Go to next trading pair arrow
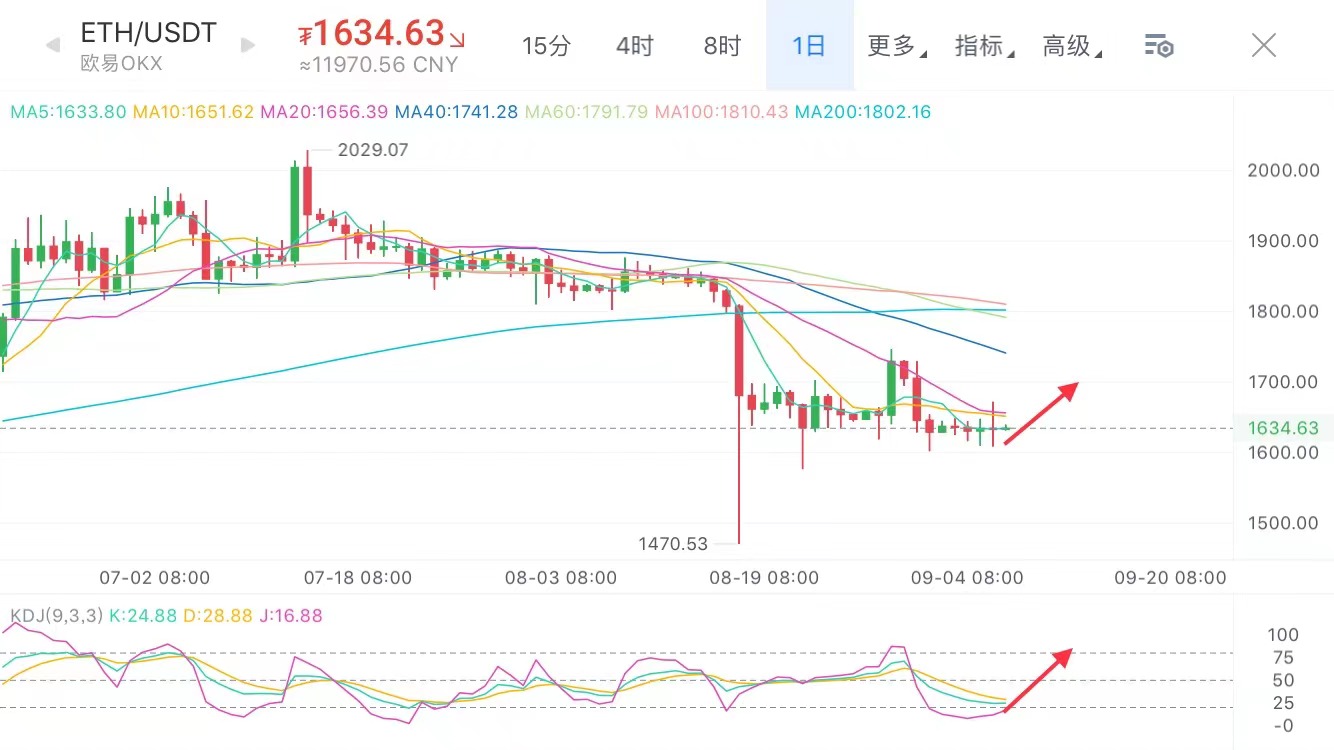The height and width of the screenshot is (750, 1334). click(248, 45)
